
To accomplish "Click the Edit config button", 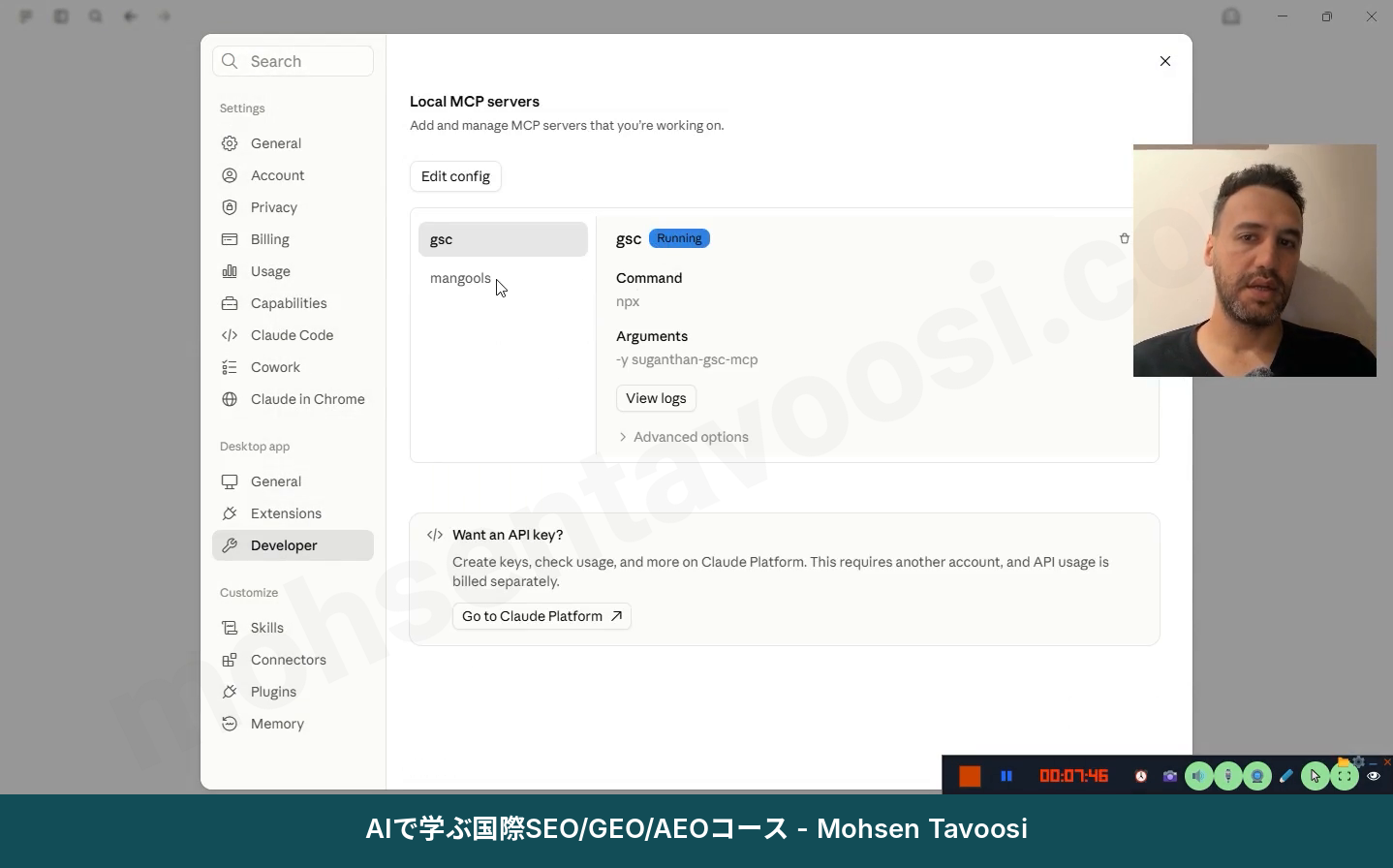I will (x=455, y=176).
